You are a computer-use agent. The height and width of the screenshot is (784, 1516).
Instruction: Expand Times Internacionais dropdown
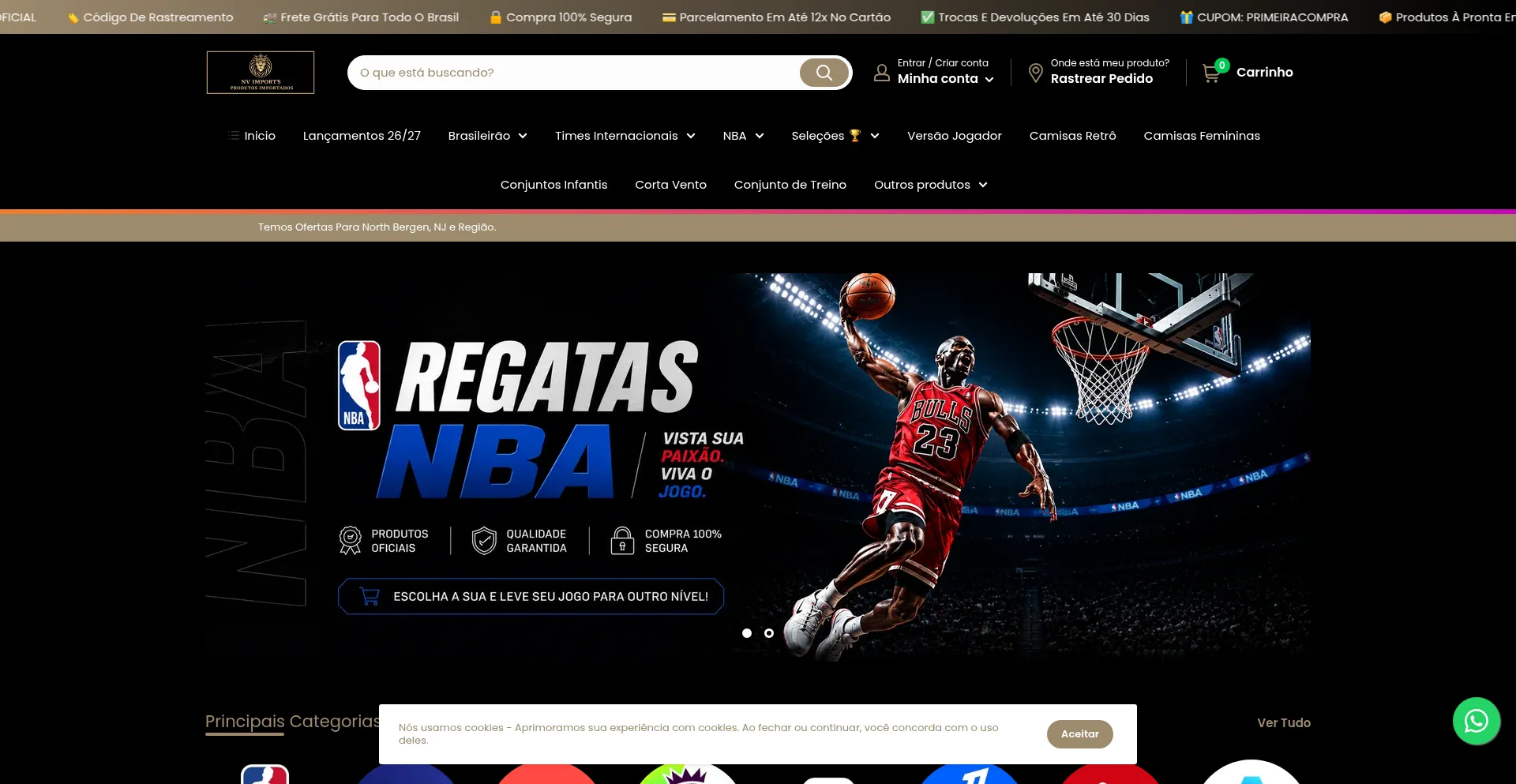pos(691,137)
